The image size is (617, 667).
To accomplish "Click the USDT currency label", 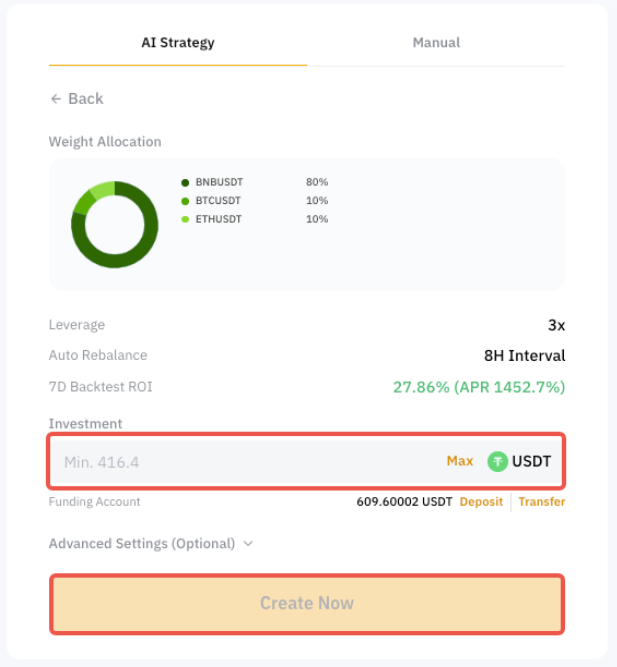I will click(x=531, y=461).
